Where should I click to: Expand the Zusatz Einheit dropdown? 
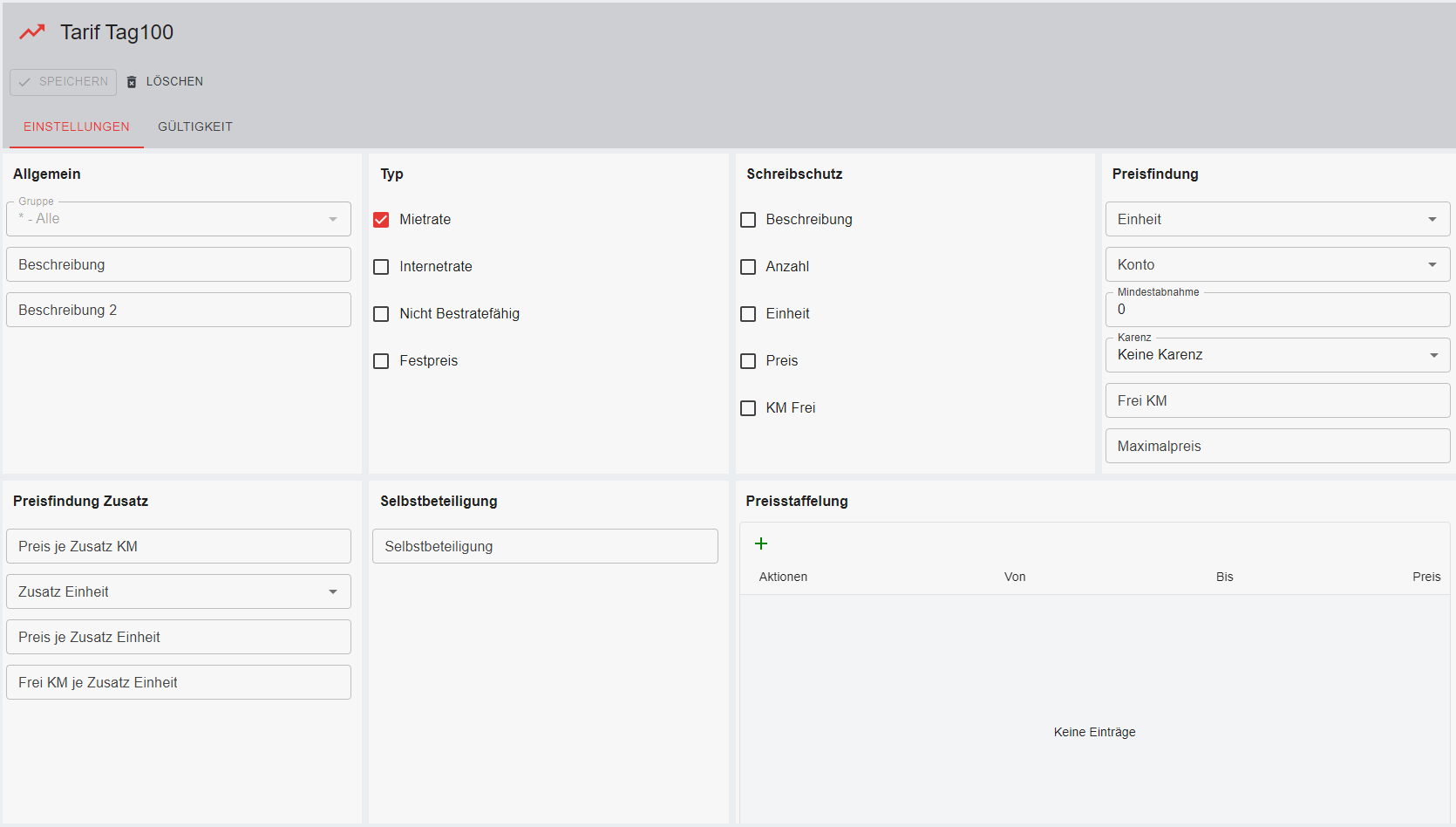(178, 591)
